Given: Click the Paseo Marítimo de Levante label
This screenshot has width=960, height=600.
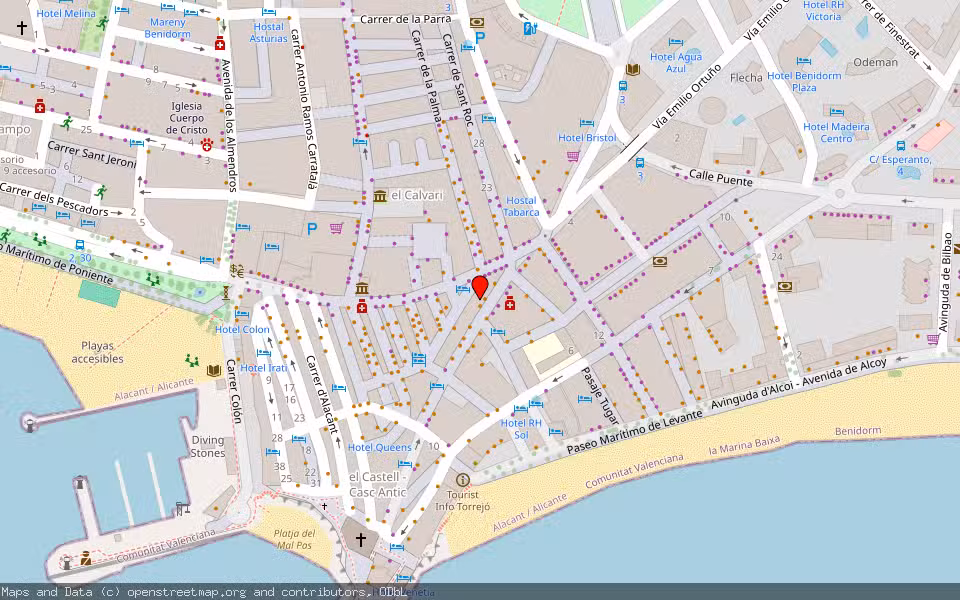Looking at the screenshot, I should [634, 432].
